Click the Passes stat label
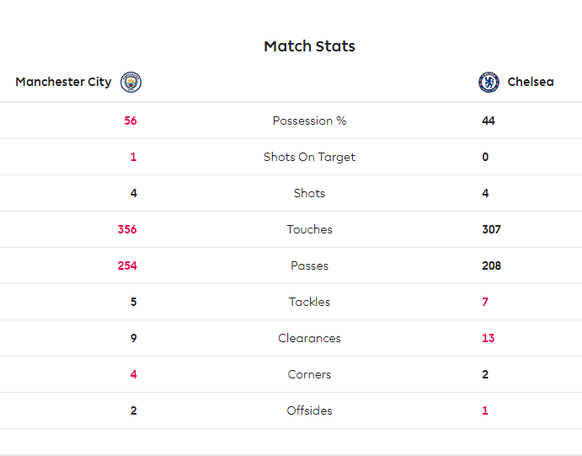The width and height of the screenshot is (582, 456). coord(309,266)
